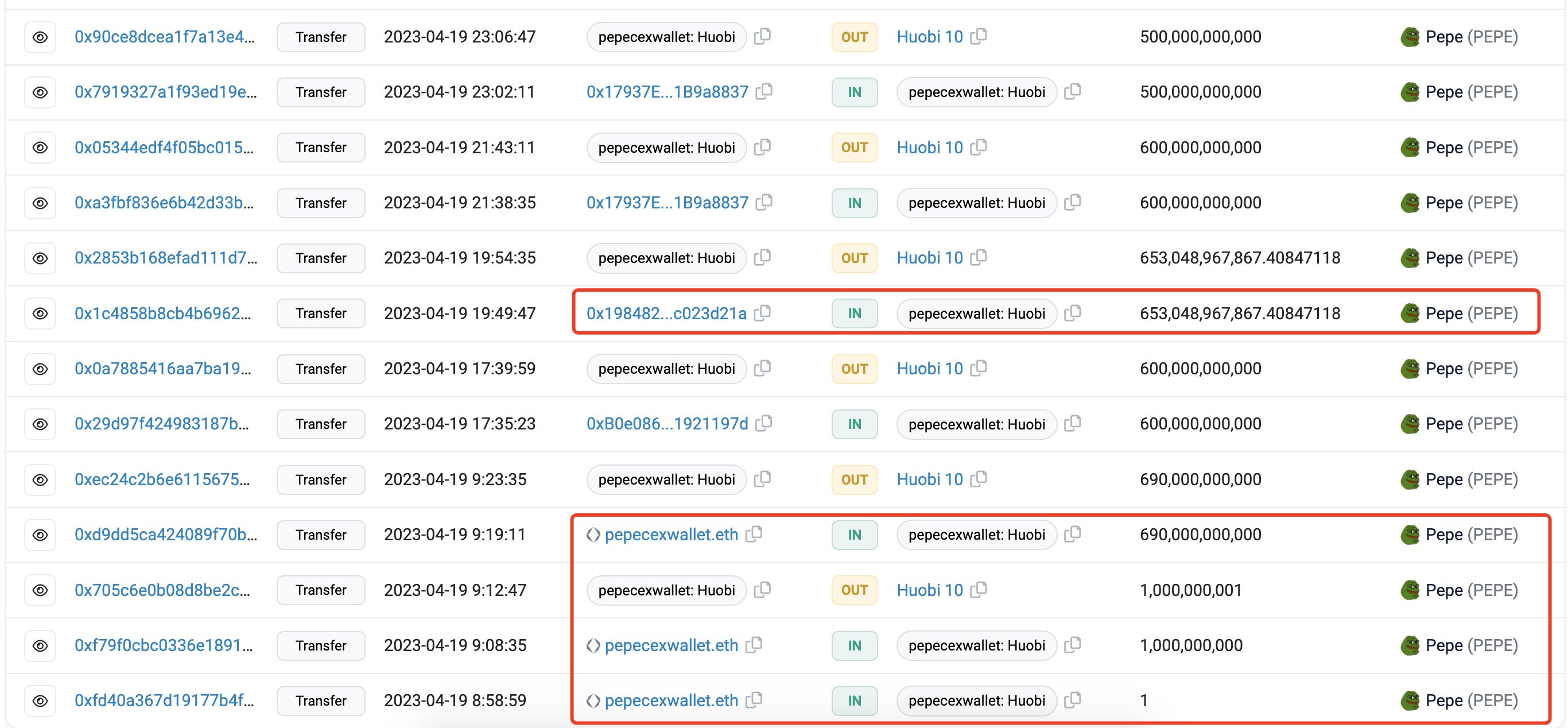Click the IN badge on the 19:49:47 highlighted row
The image size is (1568, 728).
pyautogui.click(x=854, y=313)
